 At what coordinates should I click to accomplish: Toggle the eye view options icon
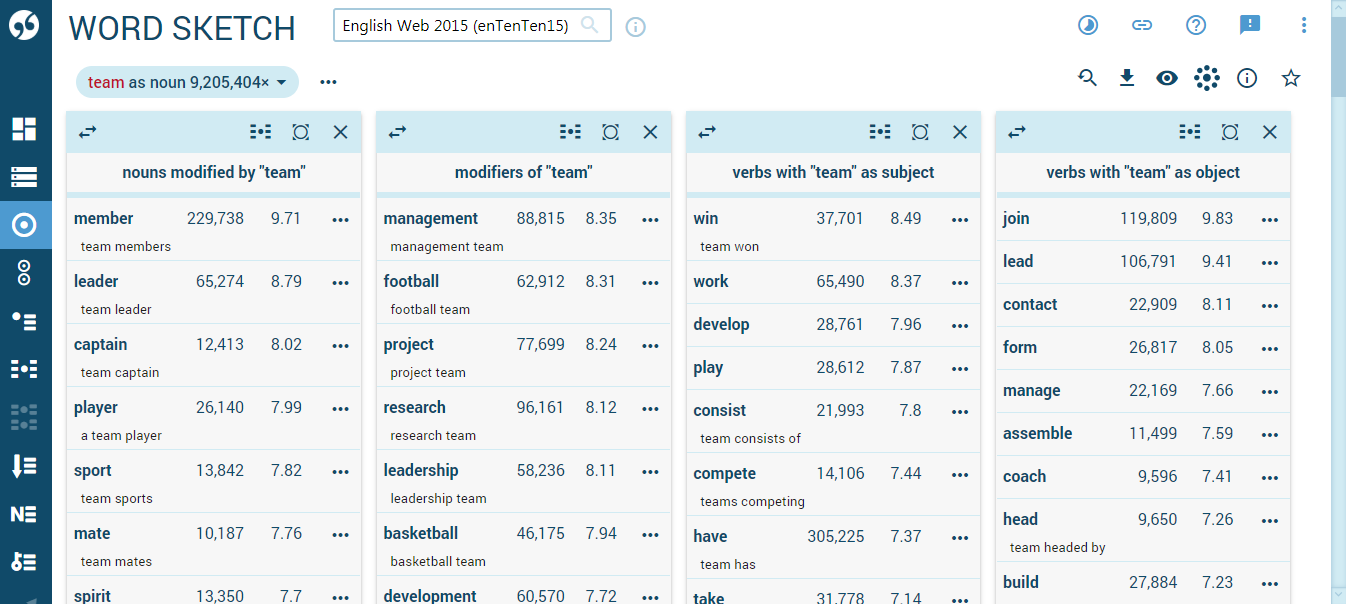[1167, 78]
